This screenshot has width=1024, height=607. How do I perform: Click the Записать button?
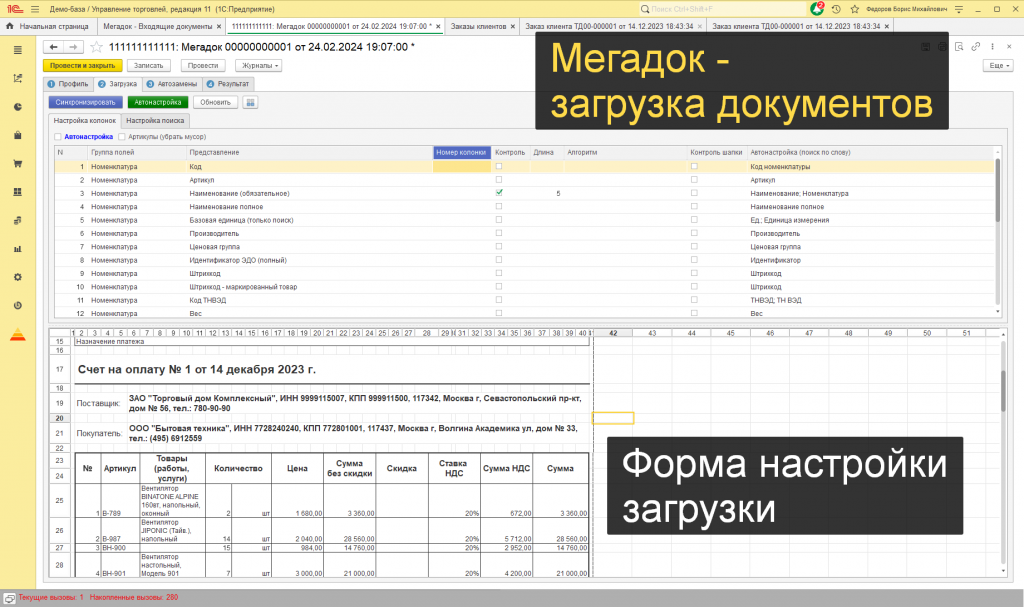click(149, 65)
